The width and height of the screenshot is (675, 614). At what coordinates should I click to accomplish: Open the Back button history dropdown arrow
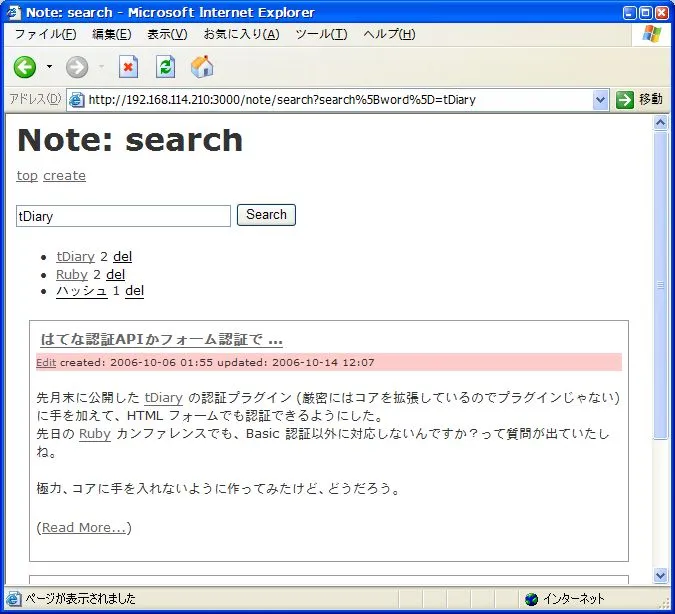click(x=50, y=67)
